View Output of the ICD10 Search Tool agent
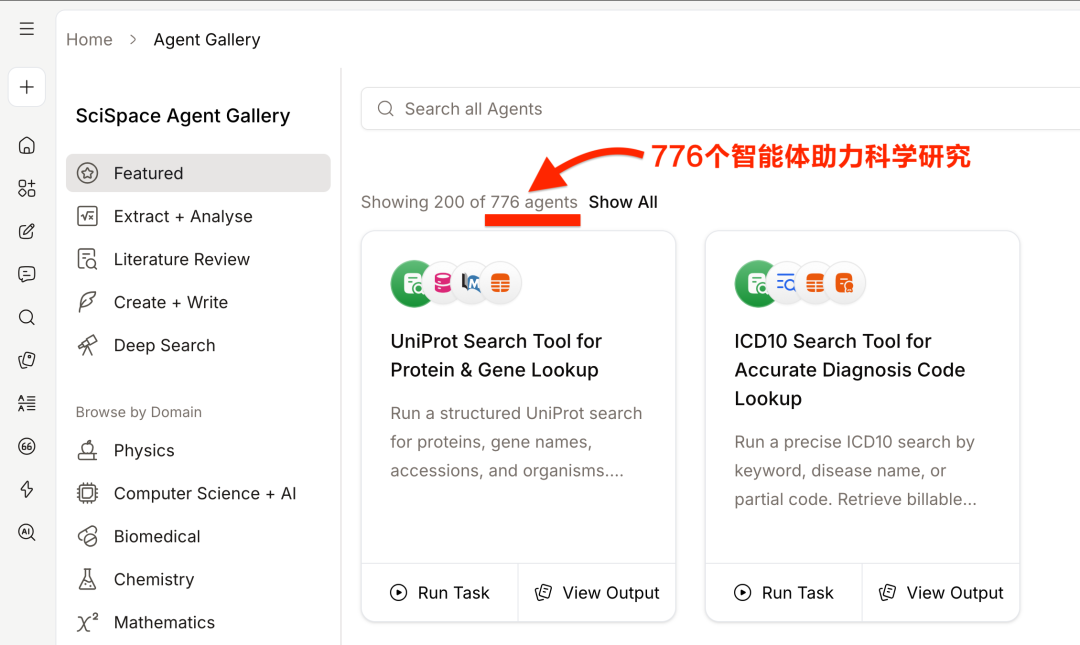This screenshot has width=1080, height=645. click(x=941, y=592)
